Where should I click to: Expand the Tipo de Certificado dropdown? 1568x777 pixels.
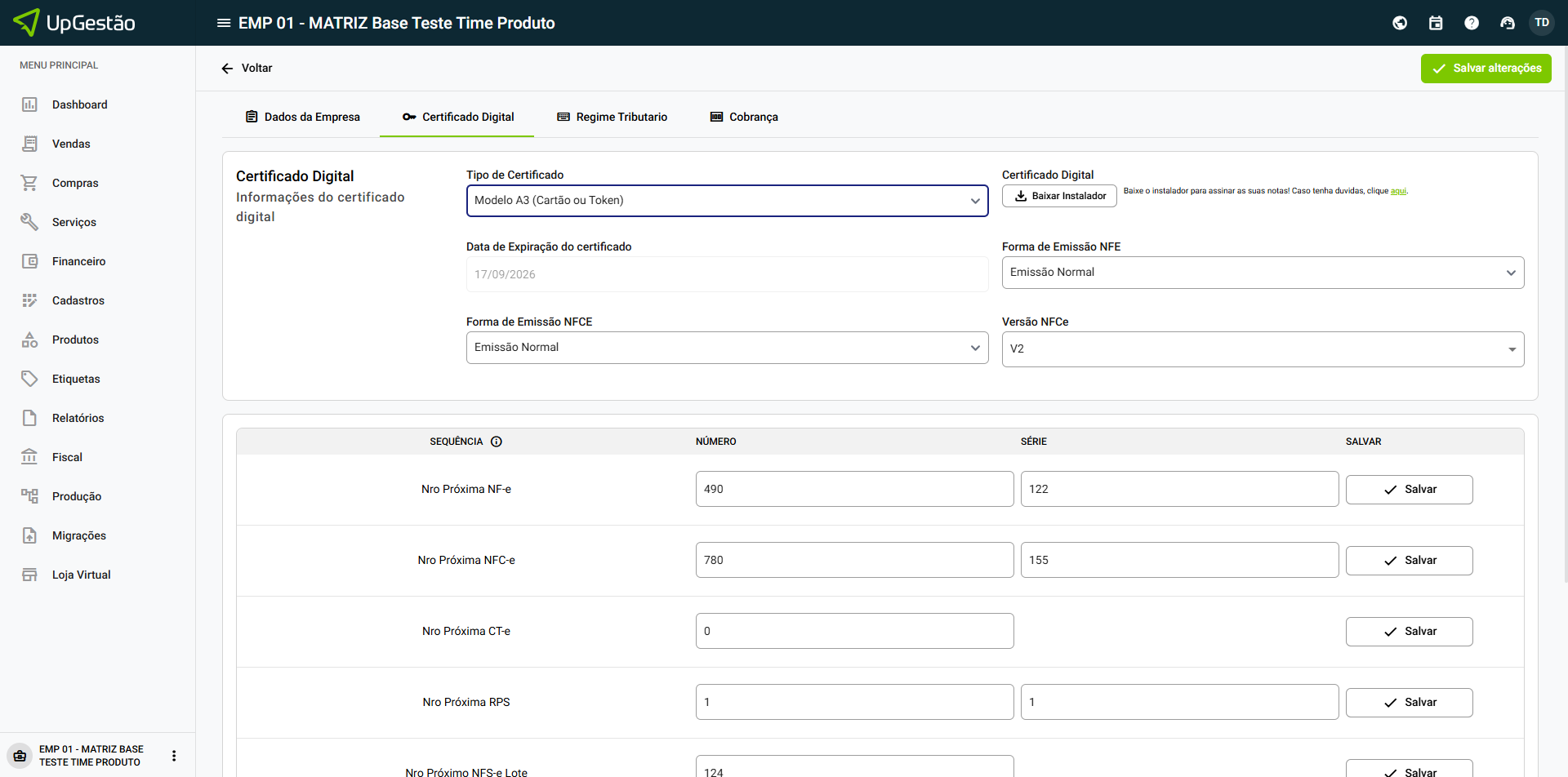[x=727, y=201]
